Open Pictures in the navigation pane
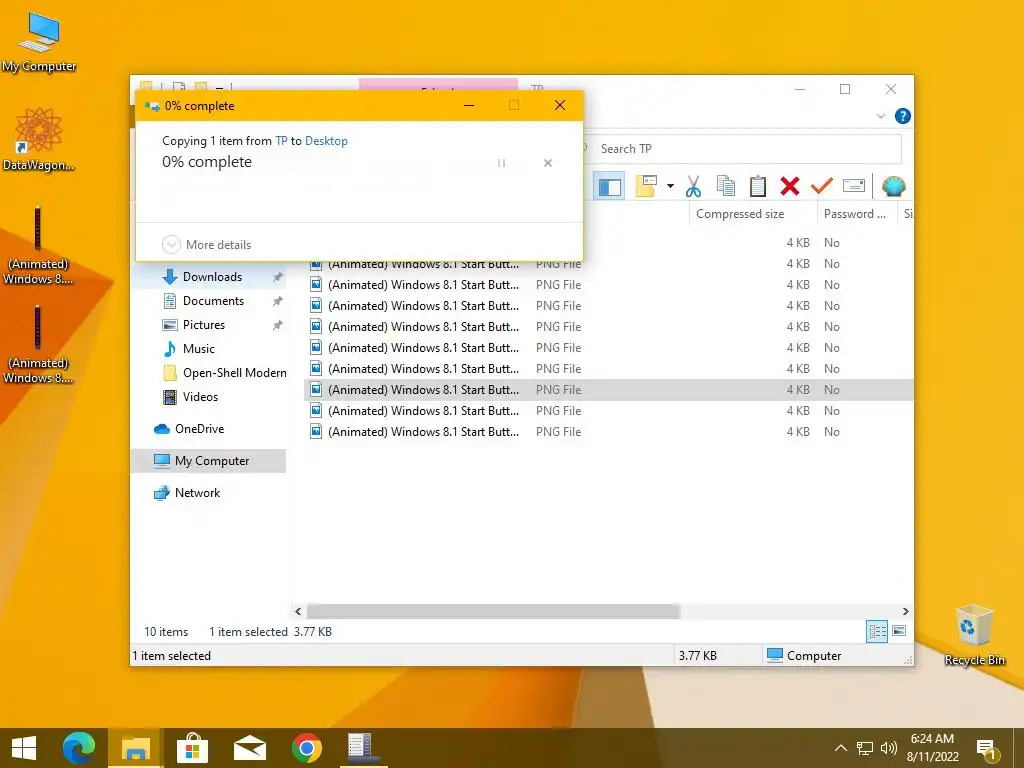The width and height of the screenshot is (1024, 768). (204, 325)
